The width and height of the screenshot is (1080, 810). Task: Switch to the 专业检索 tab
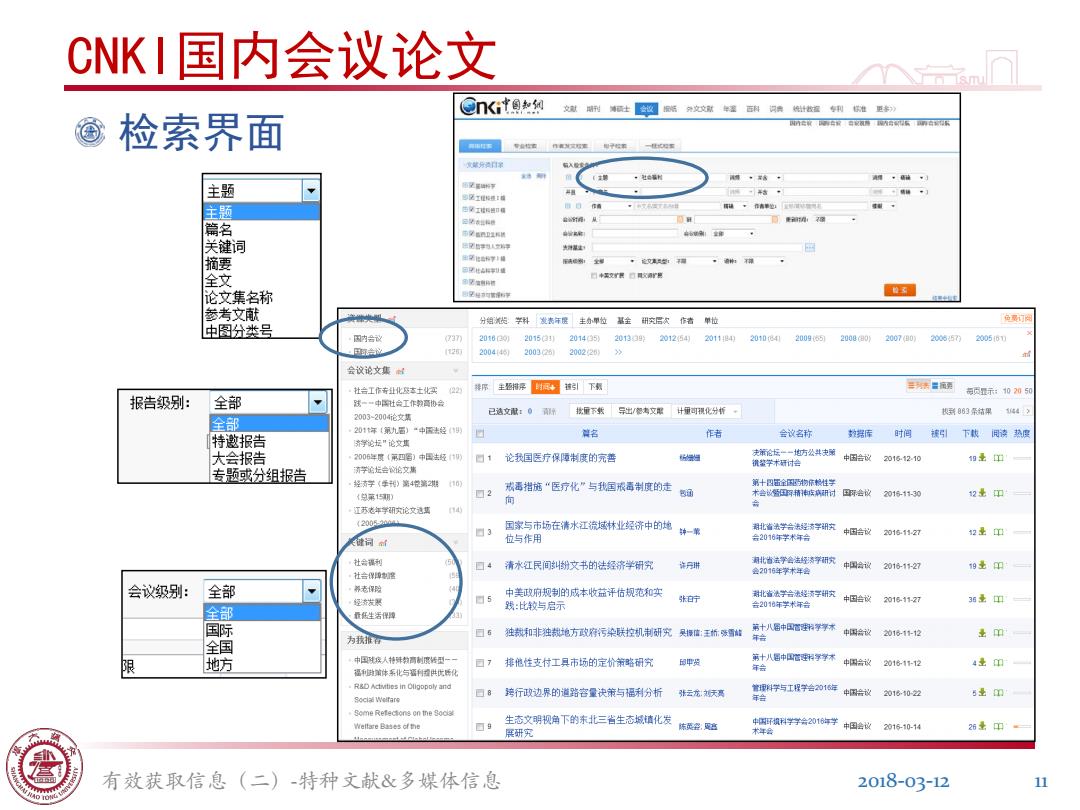pos(525,146)
